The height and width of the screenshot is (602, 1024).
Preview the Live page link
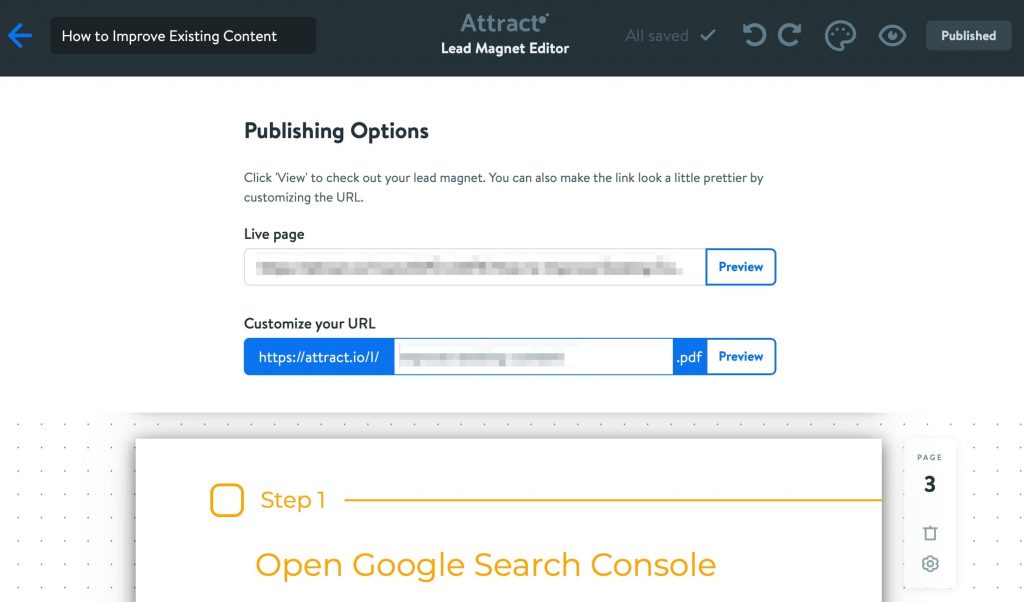[x=740, y=267]
